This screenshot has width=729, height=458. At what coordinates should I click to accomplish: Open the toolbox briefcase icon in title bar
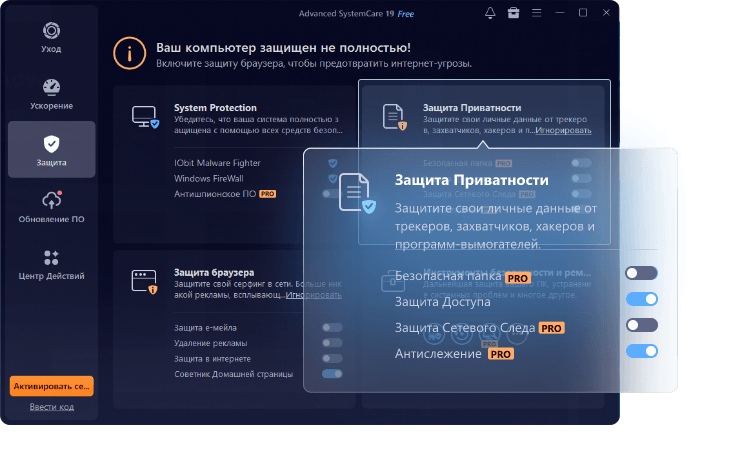pos(513,13)
